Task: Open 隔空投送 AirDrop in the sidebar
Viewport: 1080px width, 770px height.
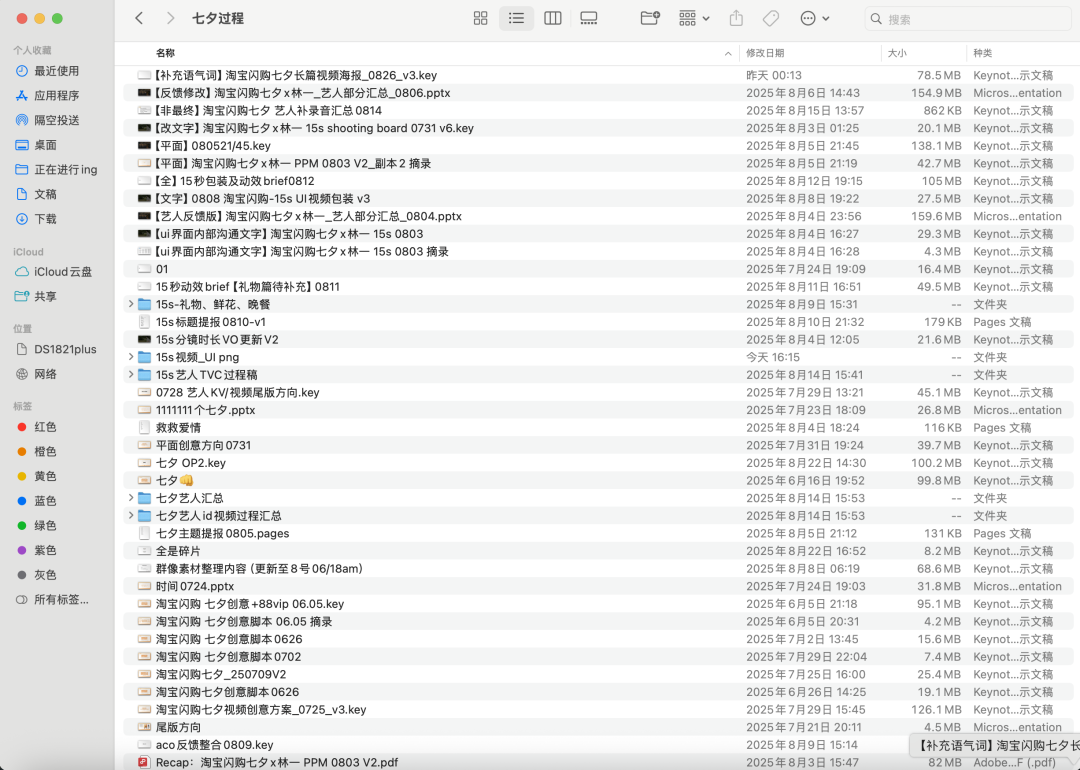Action: tap(56, 121)
